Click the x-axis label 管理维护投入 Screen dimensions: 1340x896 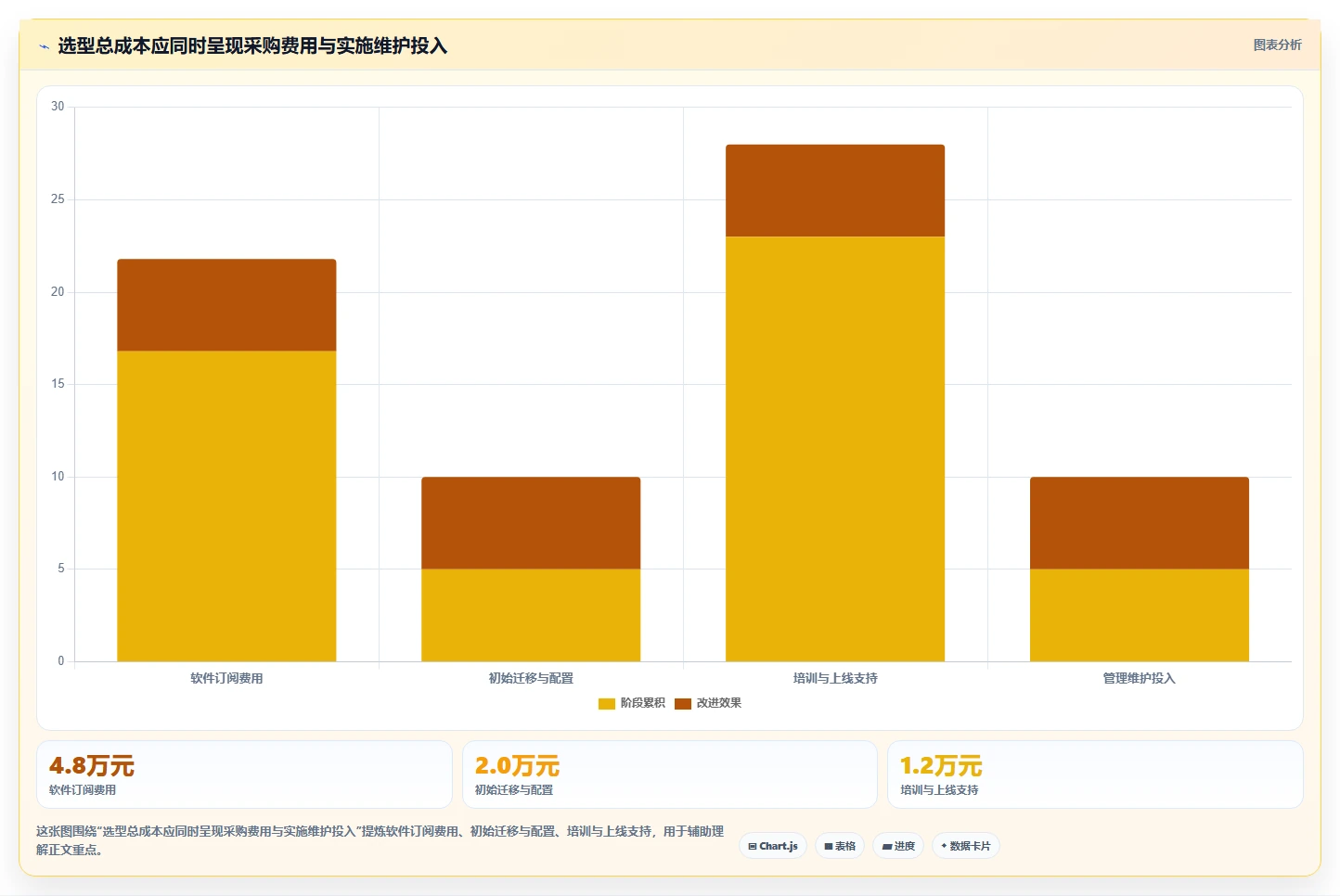pyautogui.click(x=1140, y=678)
